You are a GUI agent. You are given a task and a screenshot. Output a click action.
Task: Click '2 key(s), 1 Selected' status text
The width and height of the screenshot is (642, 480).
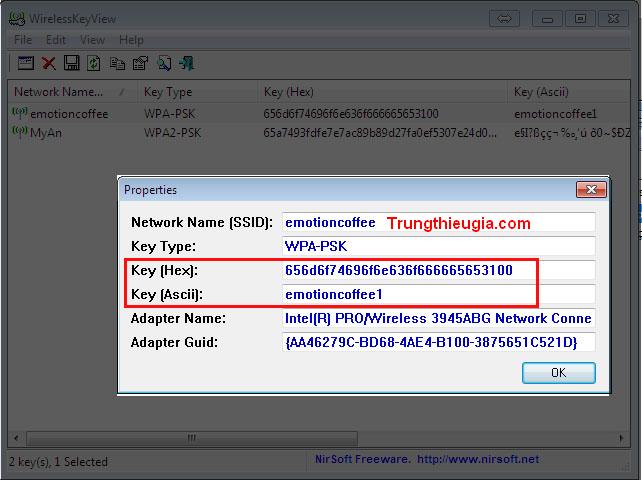click(58, 462)
